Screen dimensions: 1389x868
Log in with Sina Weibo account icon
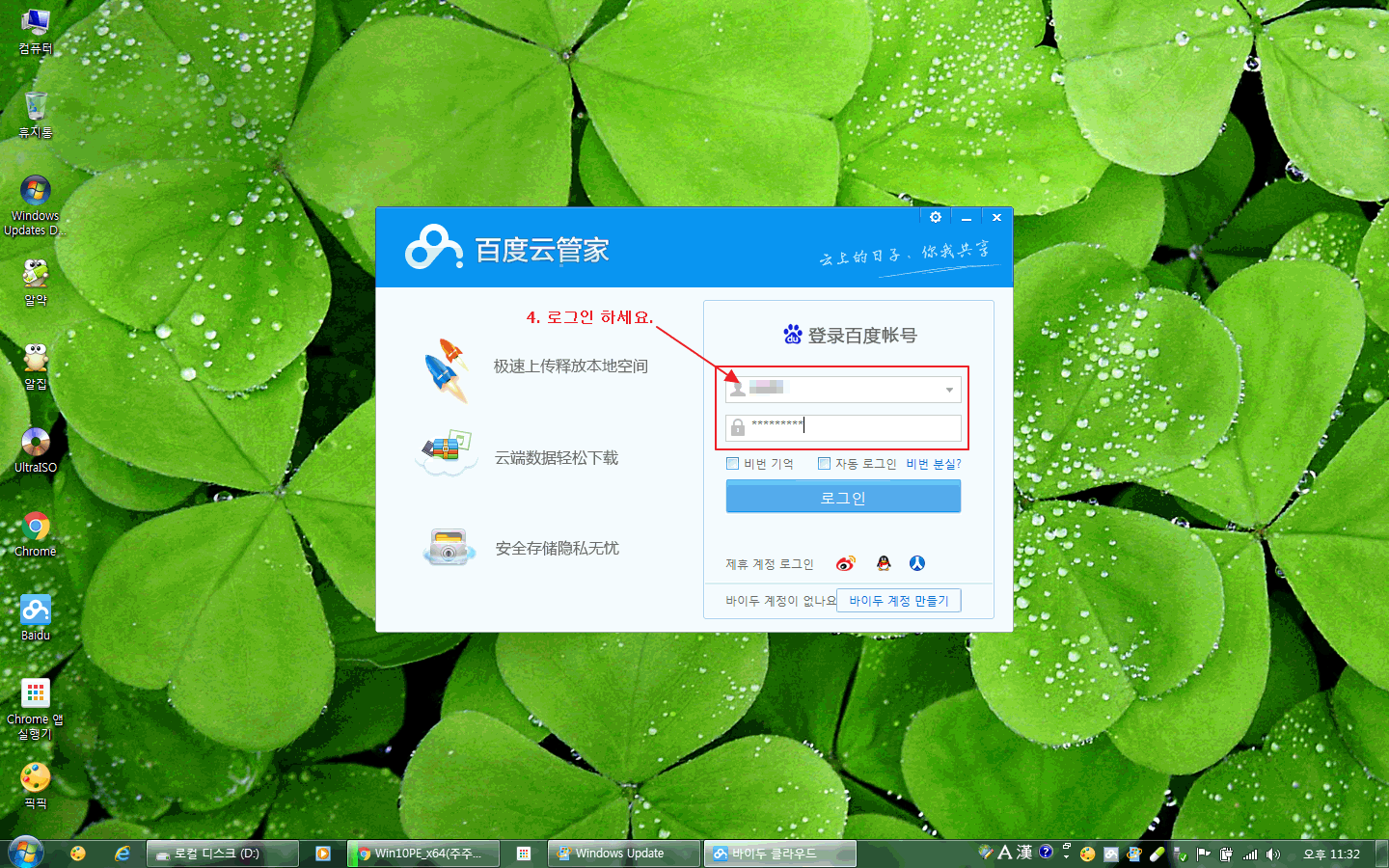pyautogui.click(x=845, y=563)
